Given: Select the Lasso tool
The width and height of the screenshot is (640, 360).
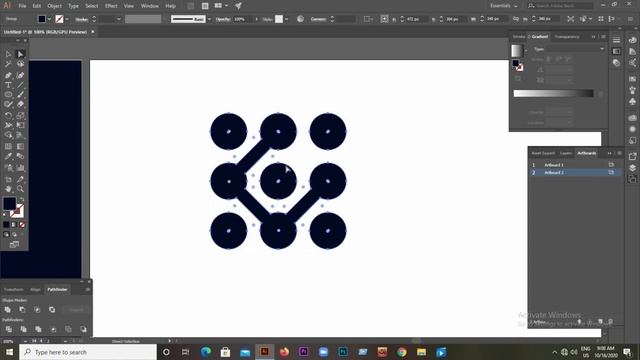Looking at the screenshot, I should click(20, 64).
